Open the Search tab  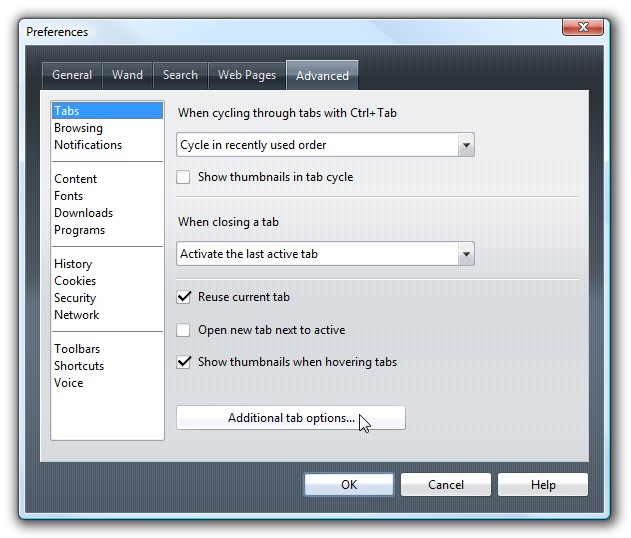click(x=180, y=75)
